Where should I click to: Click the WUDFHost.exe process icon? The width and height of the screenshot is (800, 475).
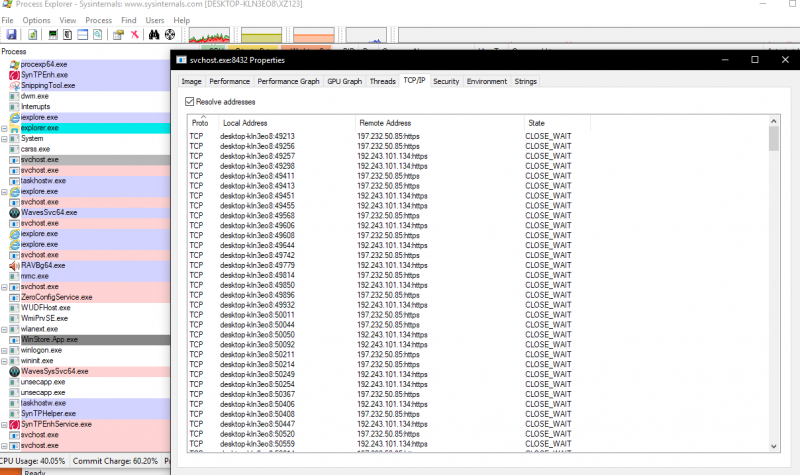(x=14, y=308)
